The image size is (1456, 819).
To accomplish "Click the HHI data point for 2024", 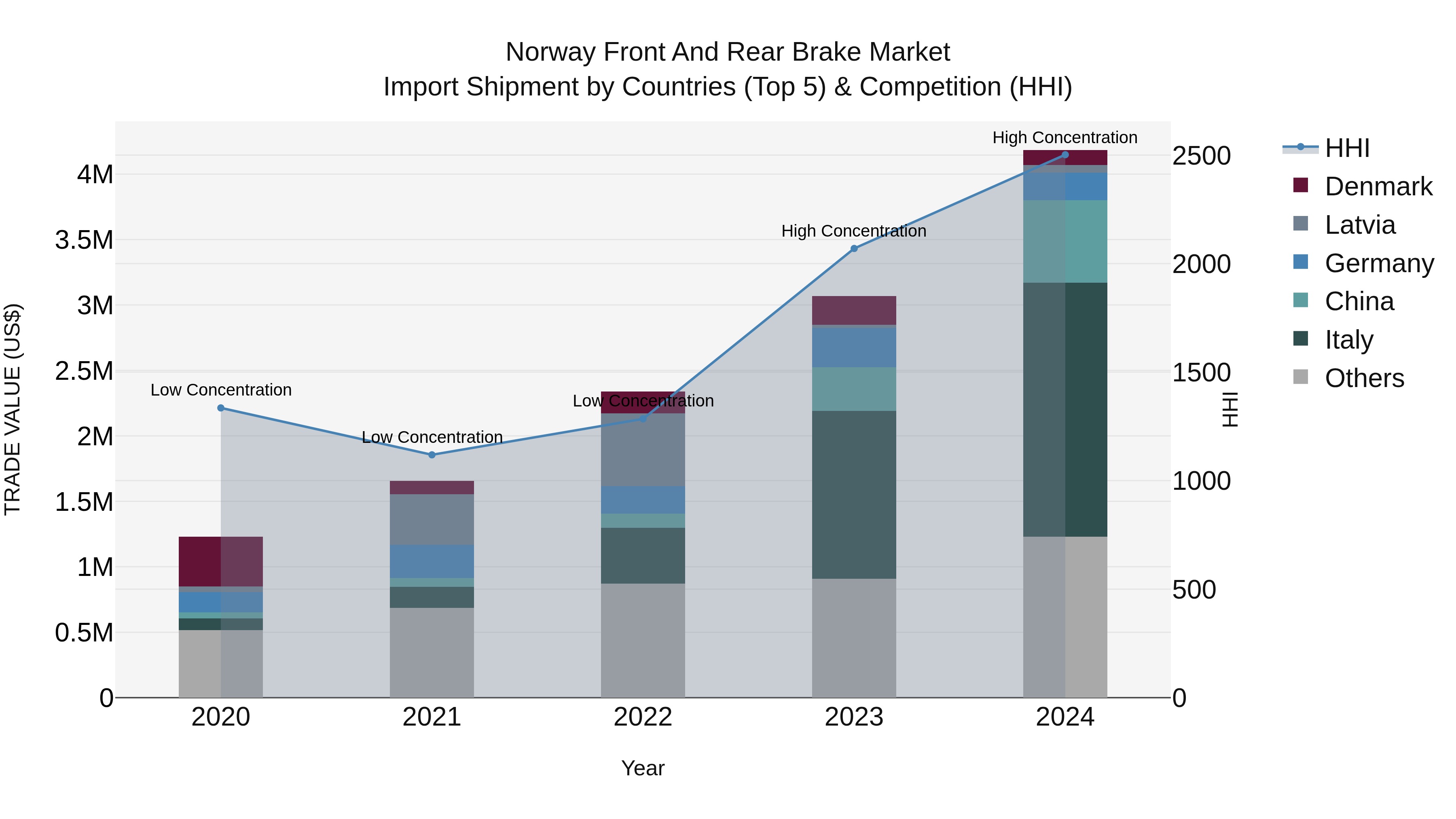I will coord(1065,154).
